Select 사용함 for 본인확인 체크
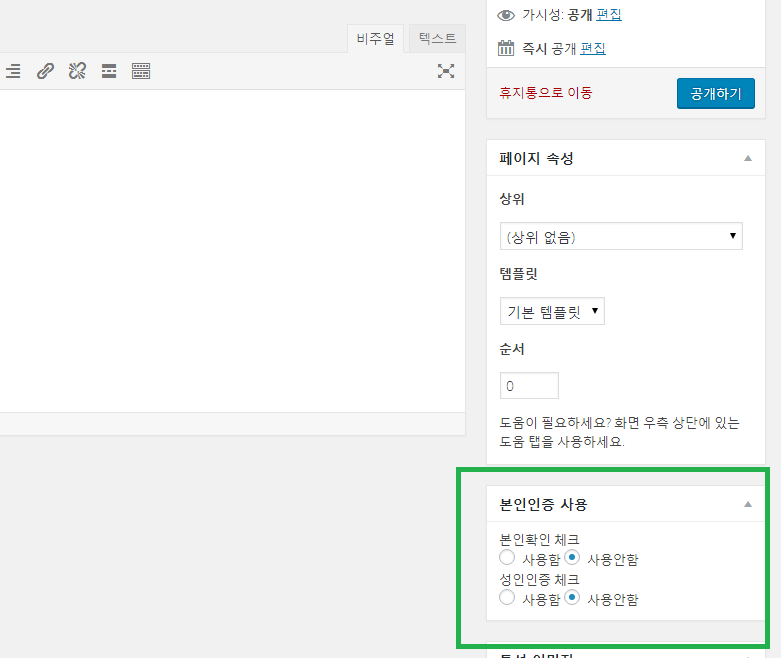 click(507, 558)
